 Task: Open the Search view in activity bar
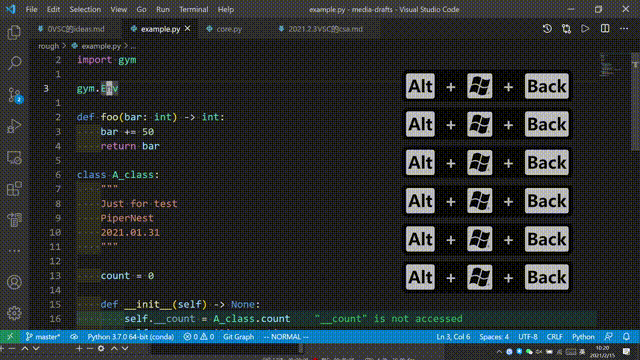[x=14, y=63]
